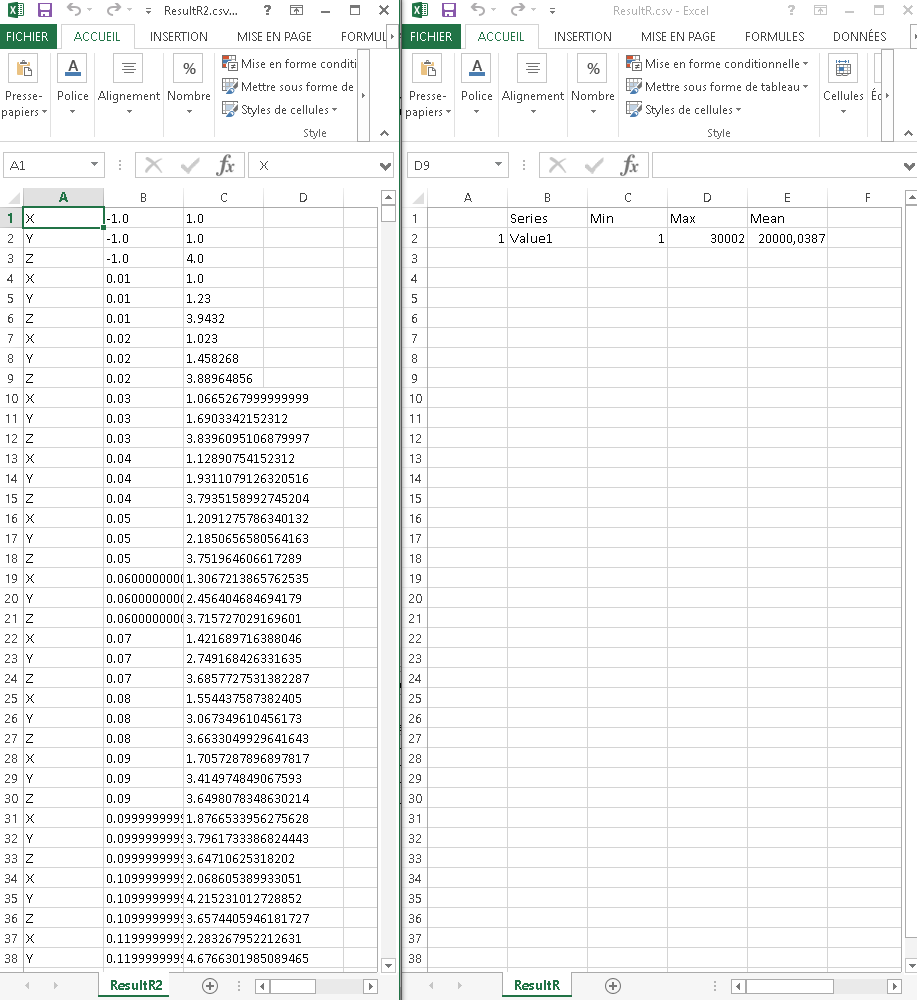The image size is (917, 1000).
Task: Open Police font group in right window
Action: (476, 88)
